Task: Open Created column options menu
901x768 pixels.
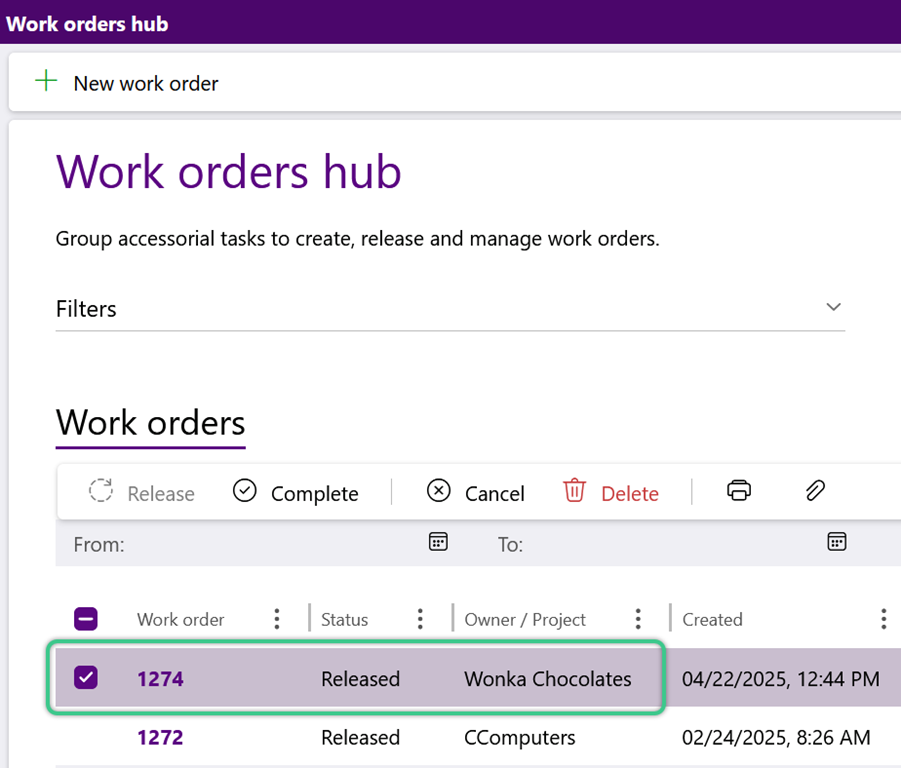Action: tap(883, 619)
